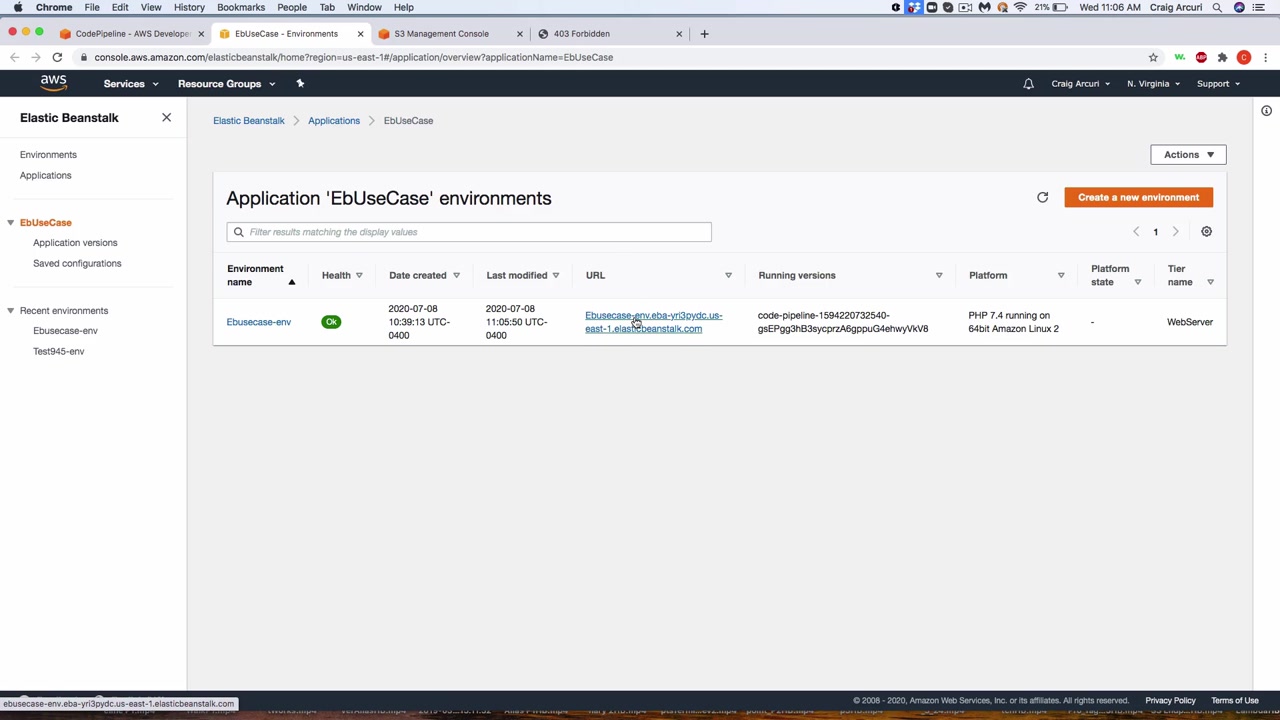Open a new browser tab
This screenshot has height=720, width=1280.
[704, 34]
